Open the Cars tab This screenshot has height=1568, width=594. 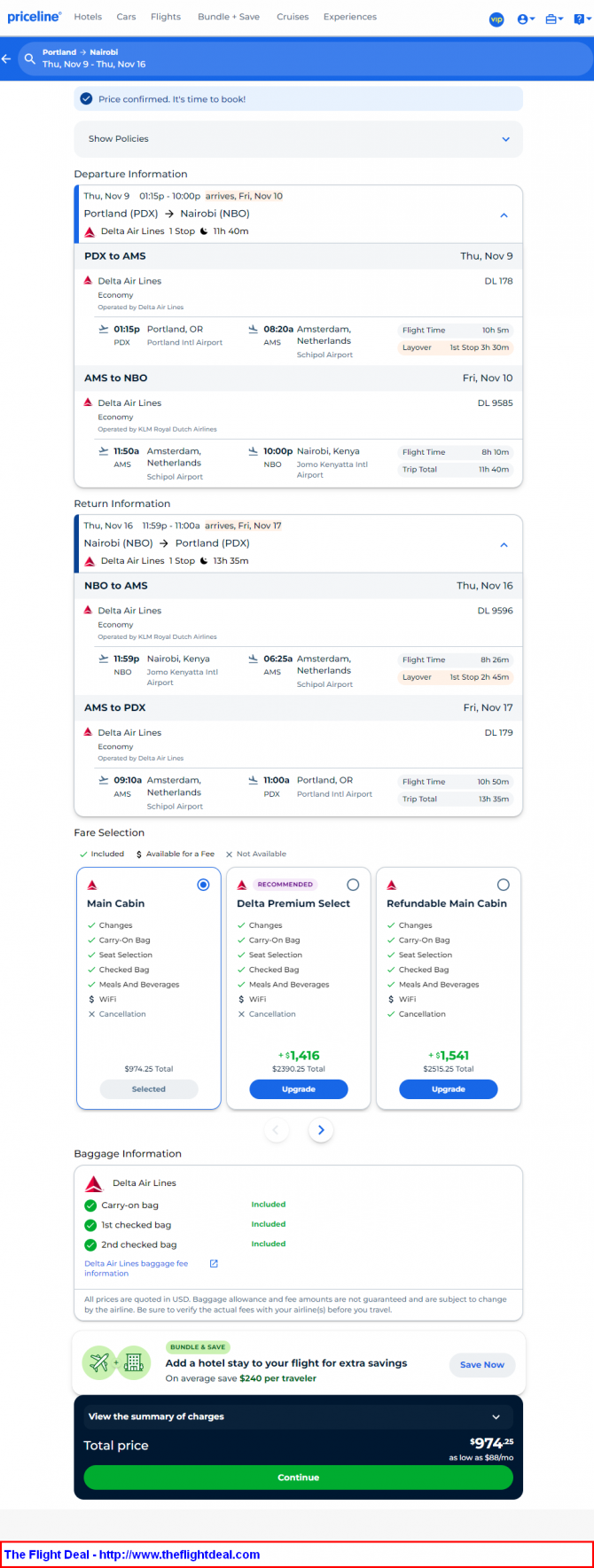126,17
